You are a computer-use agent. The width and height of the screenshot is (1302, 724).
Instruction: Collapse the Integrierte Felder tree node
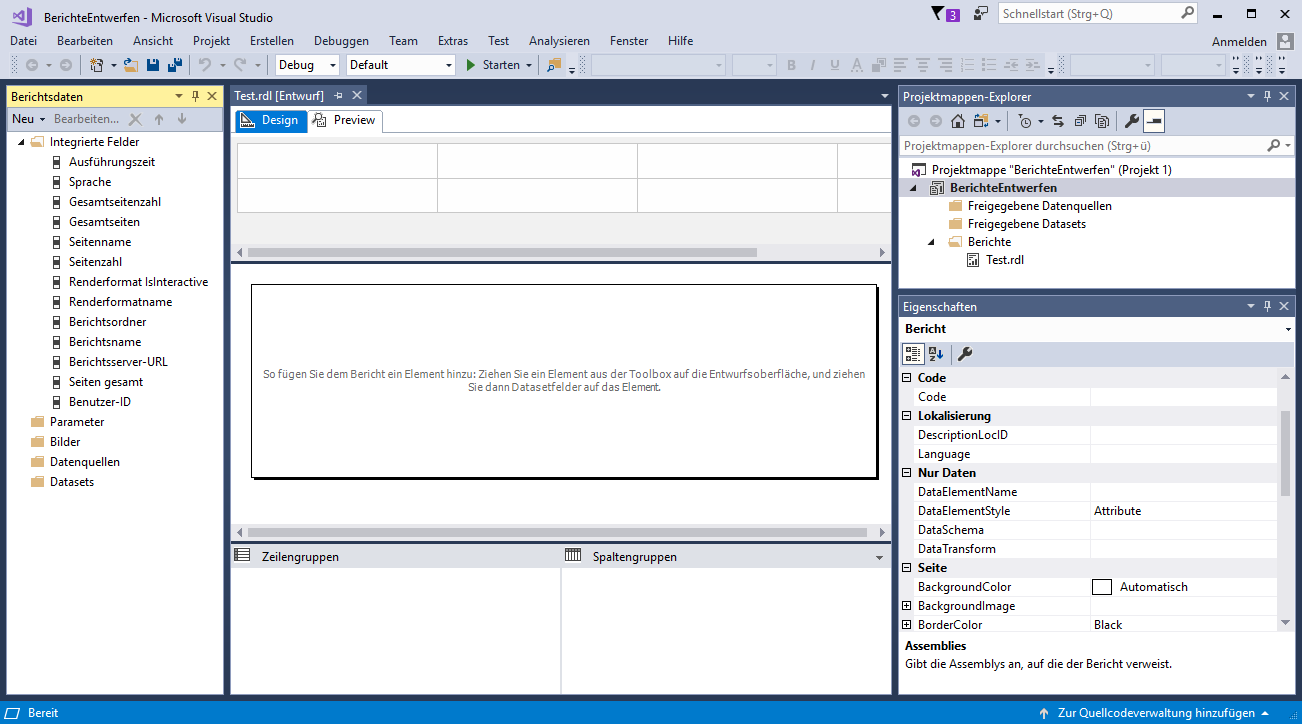point(21,142)
